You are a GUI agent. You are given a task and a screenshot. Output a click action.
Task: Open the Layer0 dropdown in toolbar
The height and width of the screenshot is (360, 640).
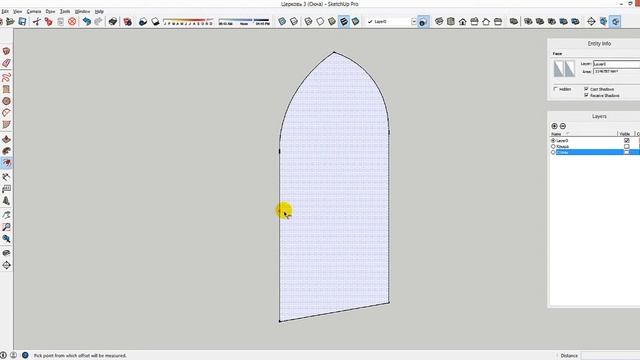coord(414,21)
